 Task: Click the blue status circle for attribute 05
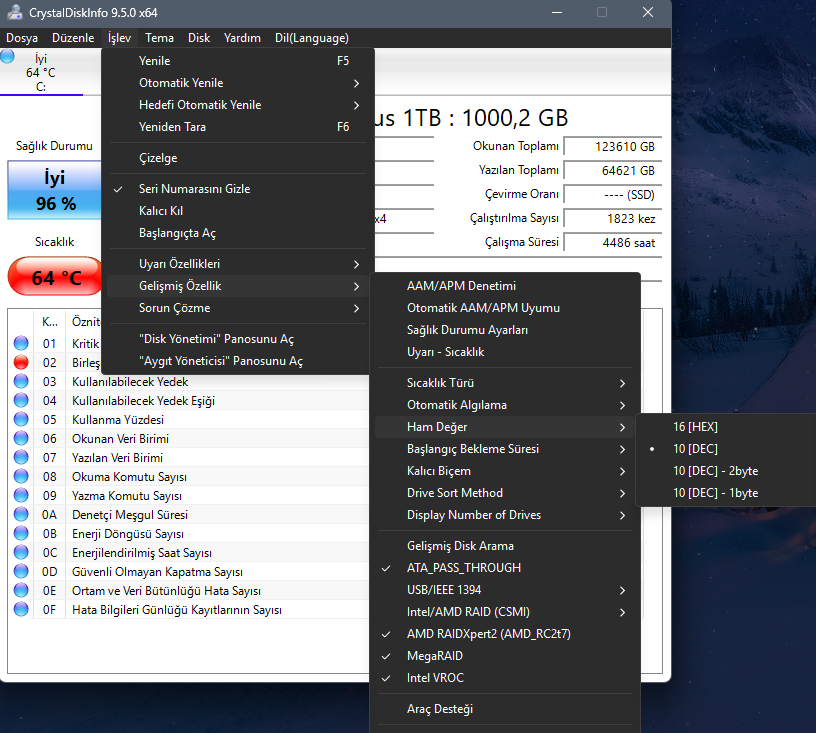click(x=21, y=419)
